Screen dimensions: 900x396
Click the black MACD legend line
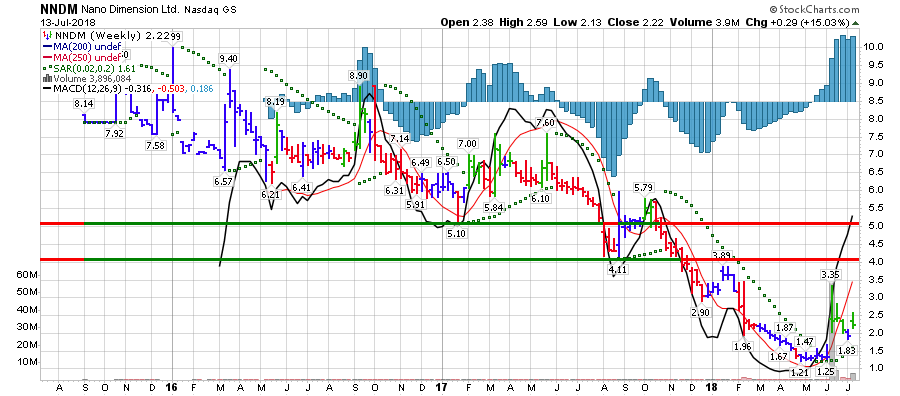coord(47,89)
